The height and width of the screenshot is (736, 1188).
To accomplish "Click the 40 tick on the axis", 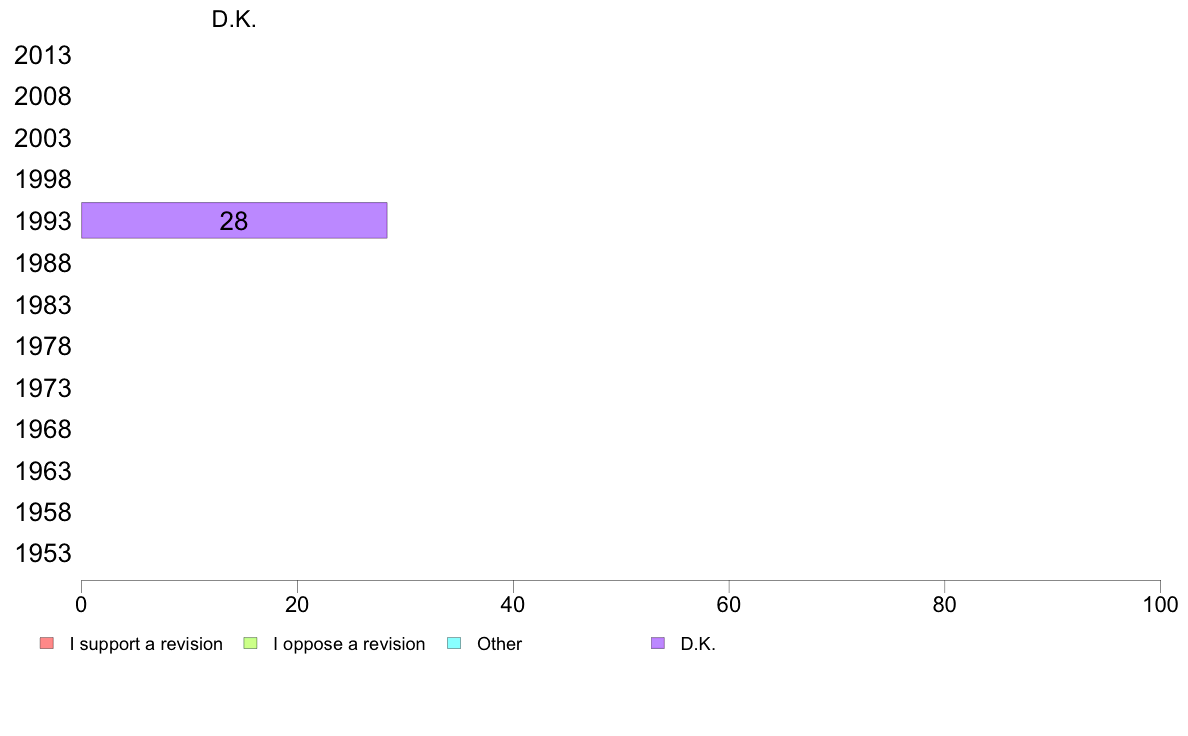I will click(513, 604).
